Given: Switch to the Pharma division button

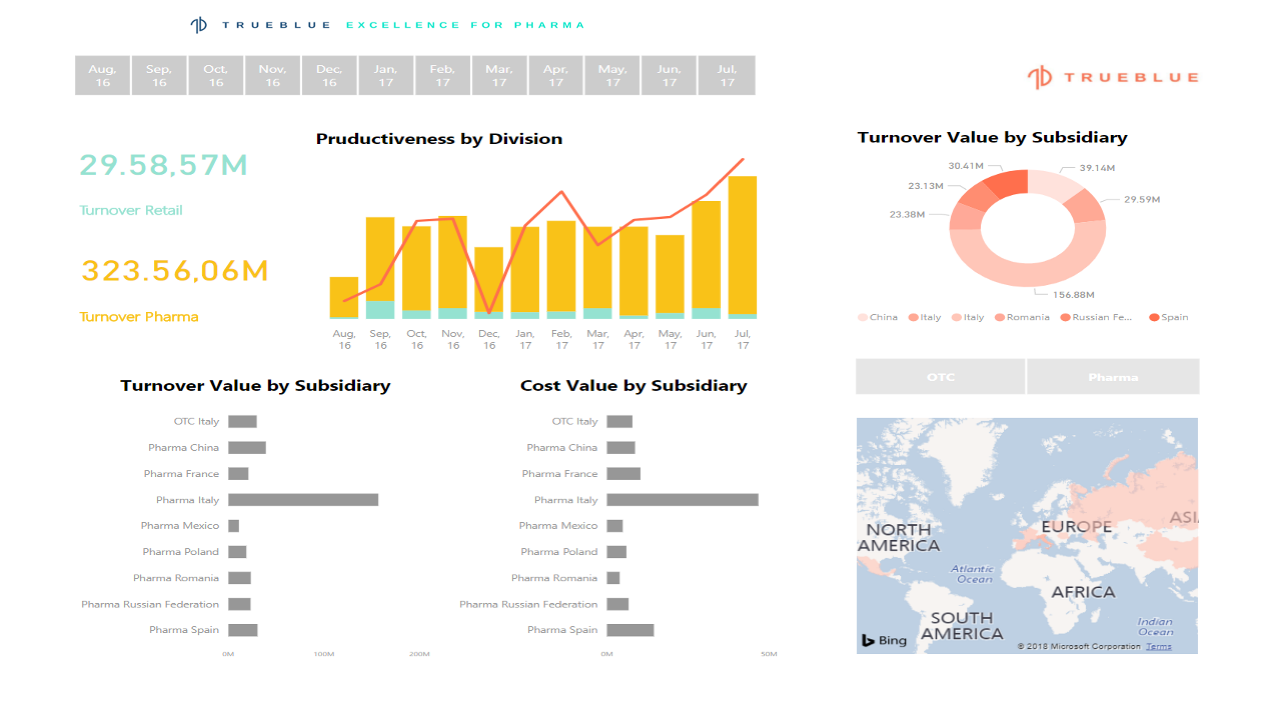Looking at the screenshot, I should tap(1113, 377).
